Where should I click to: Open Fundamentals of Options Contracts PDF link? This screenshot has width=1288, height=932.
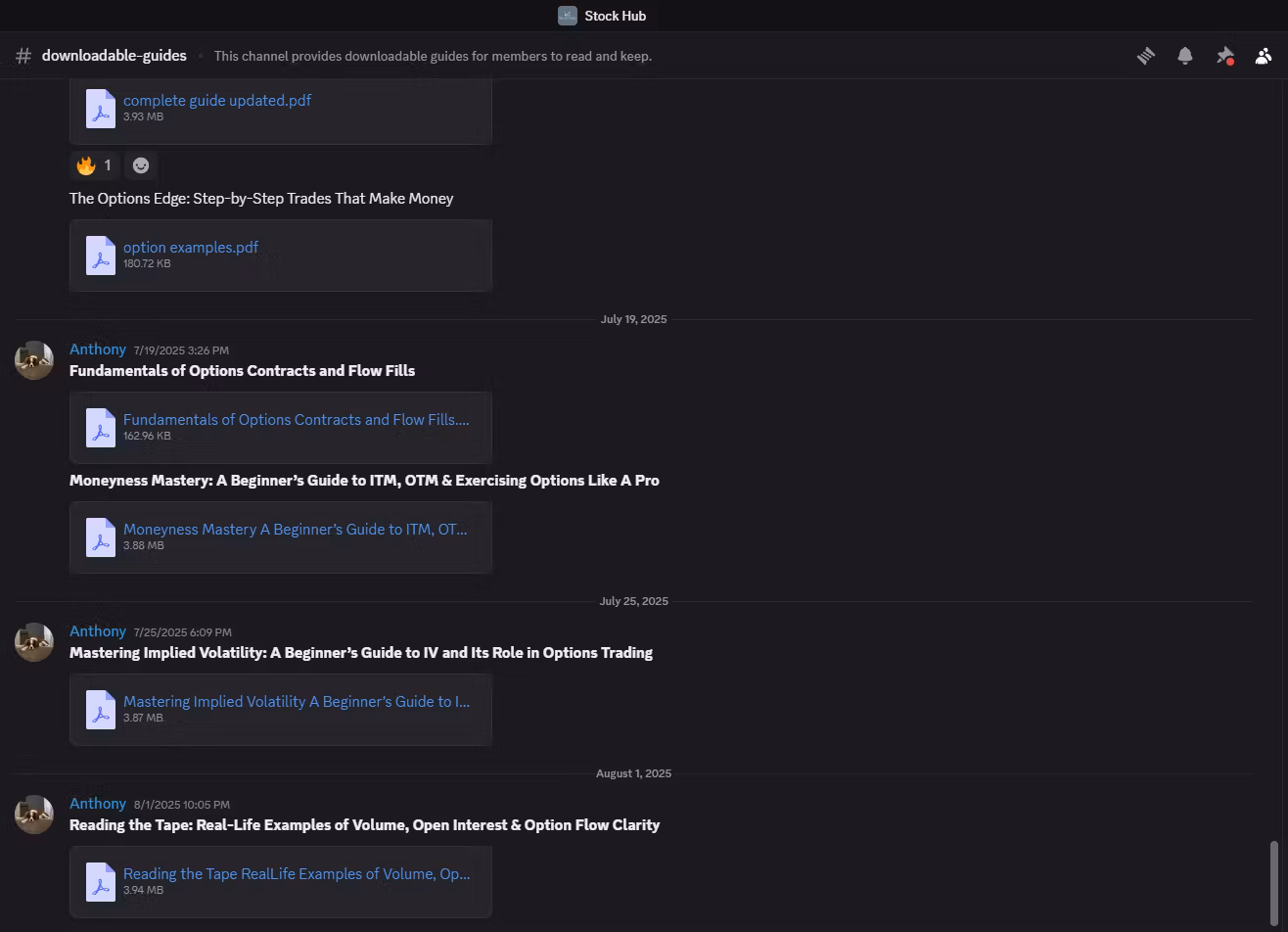(296, 419)
